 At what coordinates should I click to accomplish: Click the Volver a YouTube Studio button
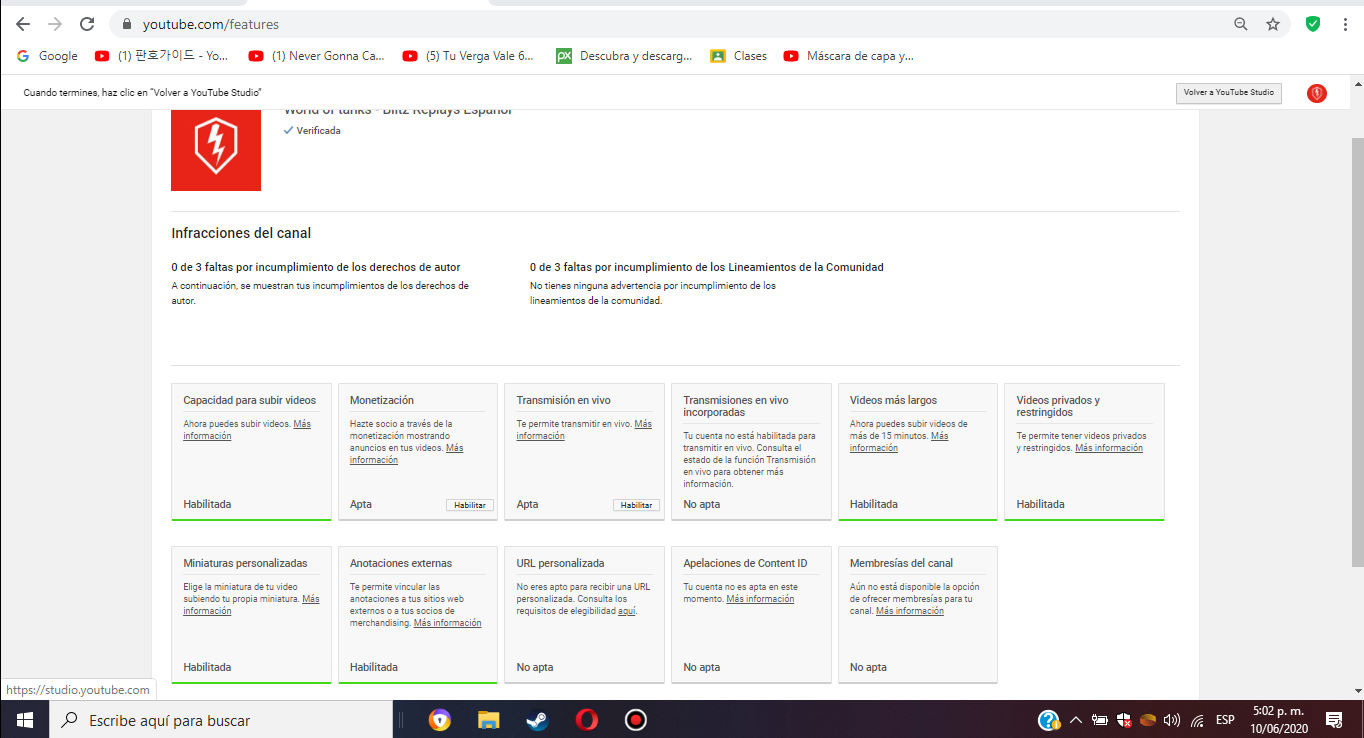(1228, 92)
